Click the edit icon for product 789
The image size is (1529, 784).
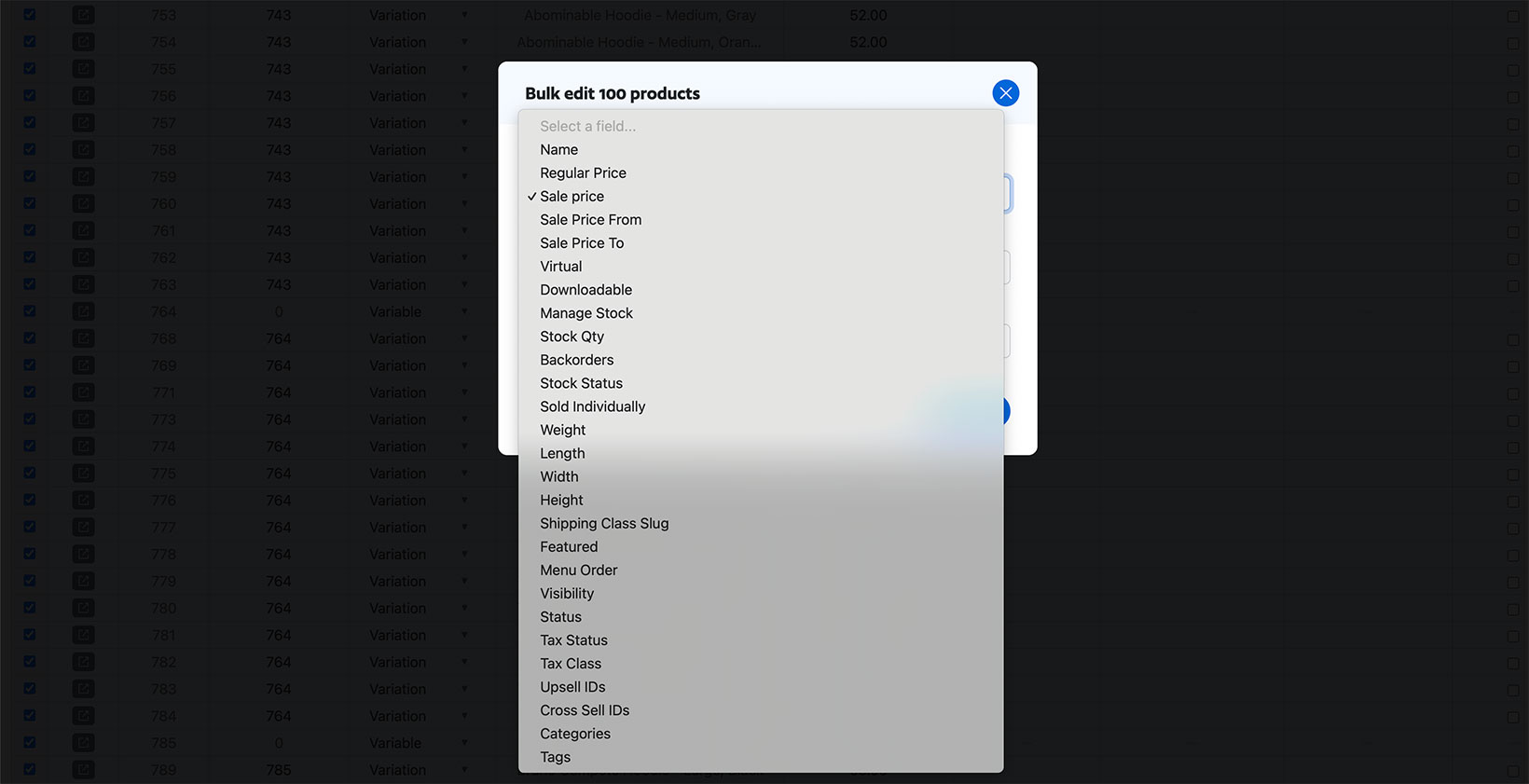[x=83, y=770]
